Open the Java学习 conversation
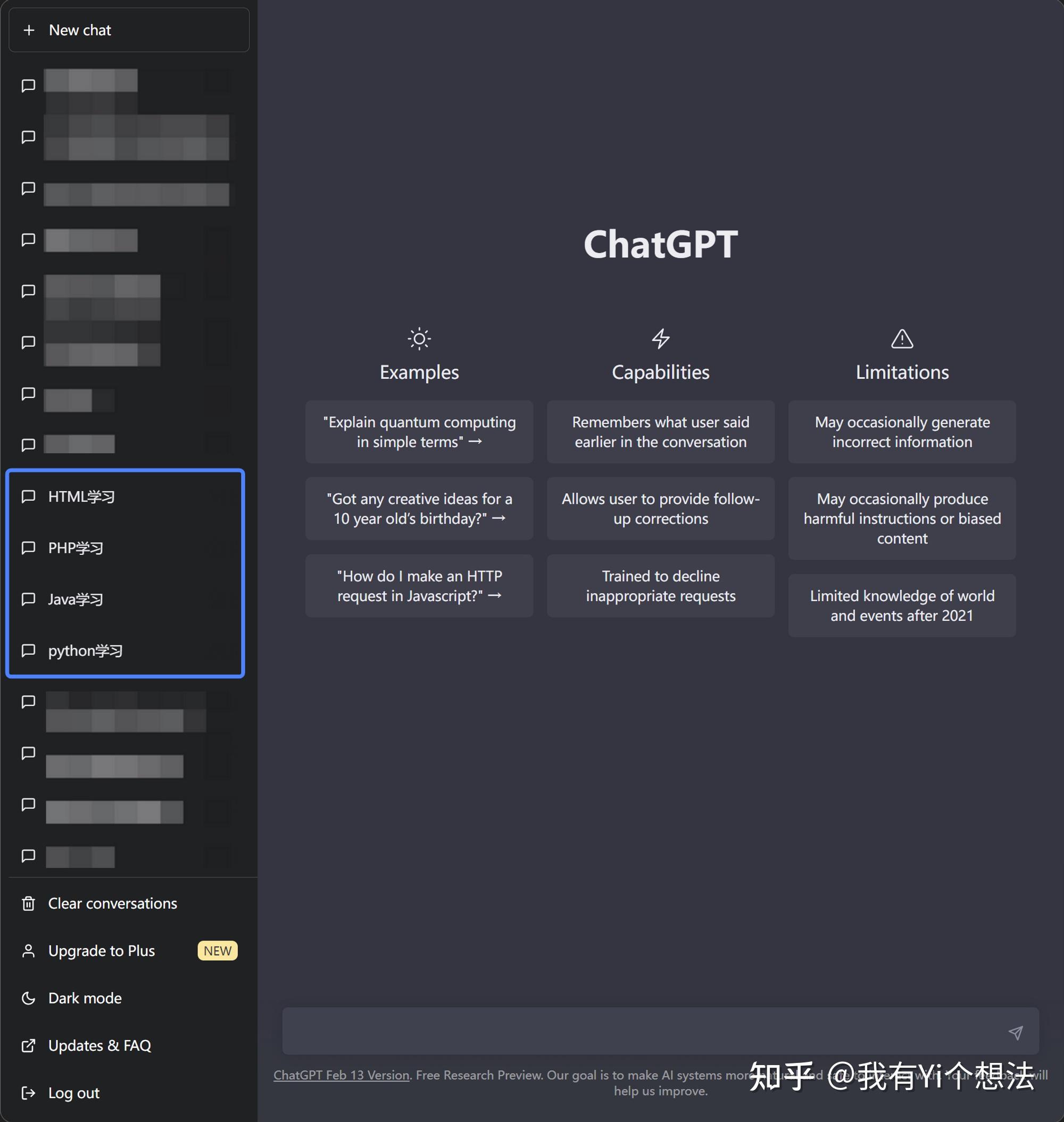 tap(76, 599)
